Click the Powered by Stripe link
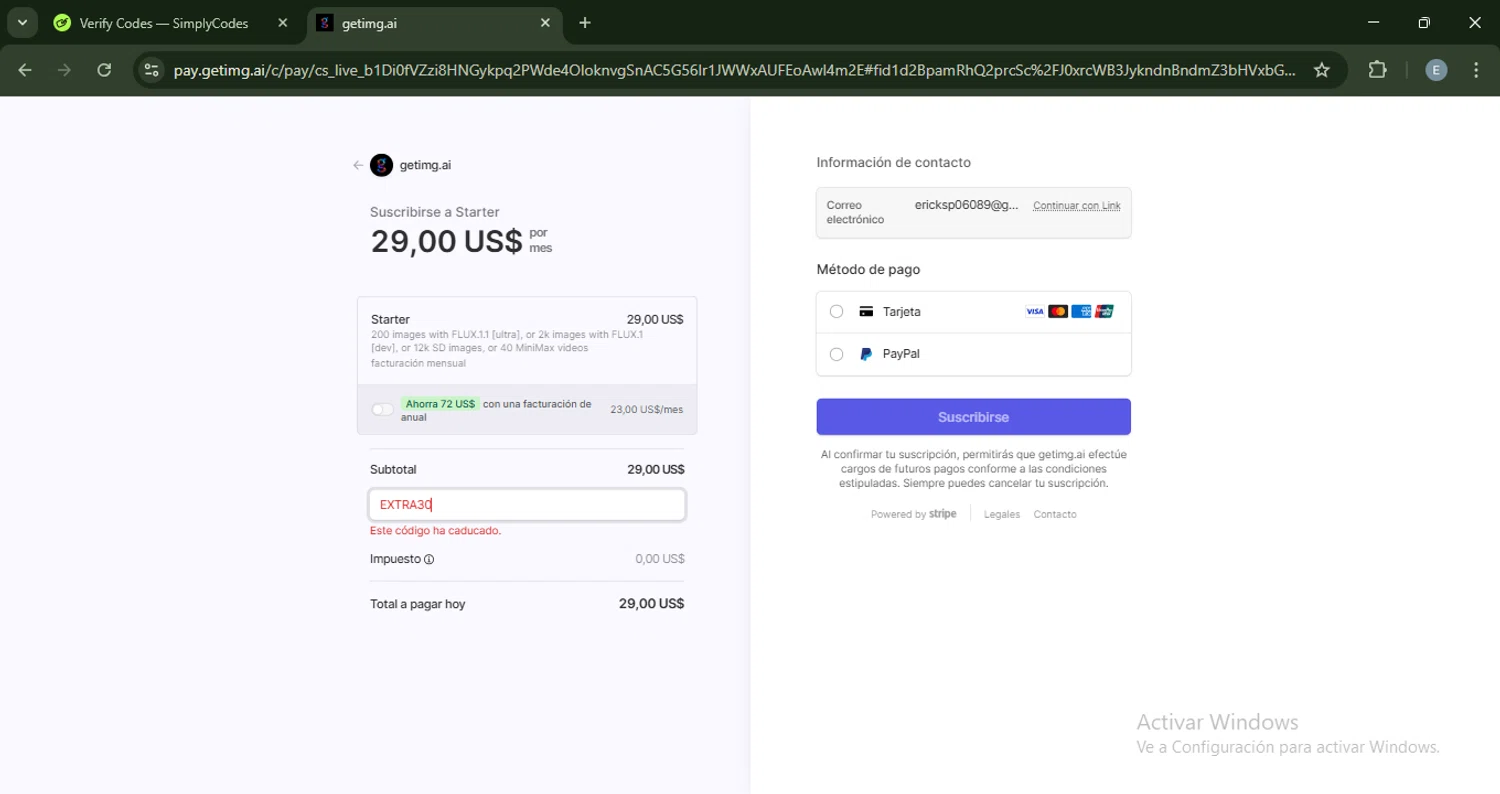 [913, 514]
